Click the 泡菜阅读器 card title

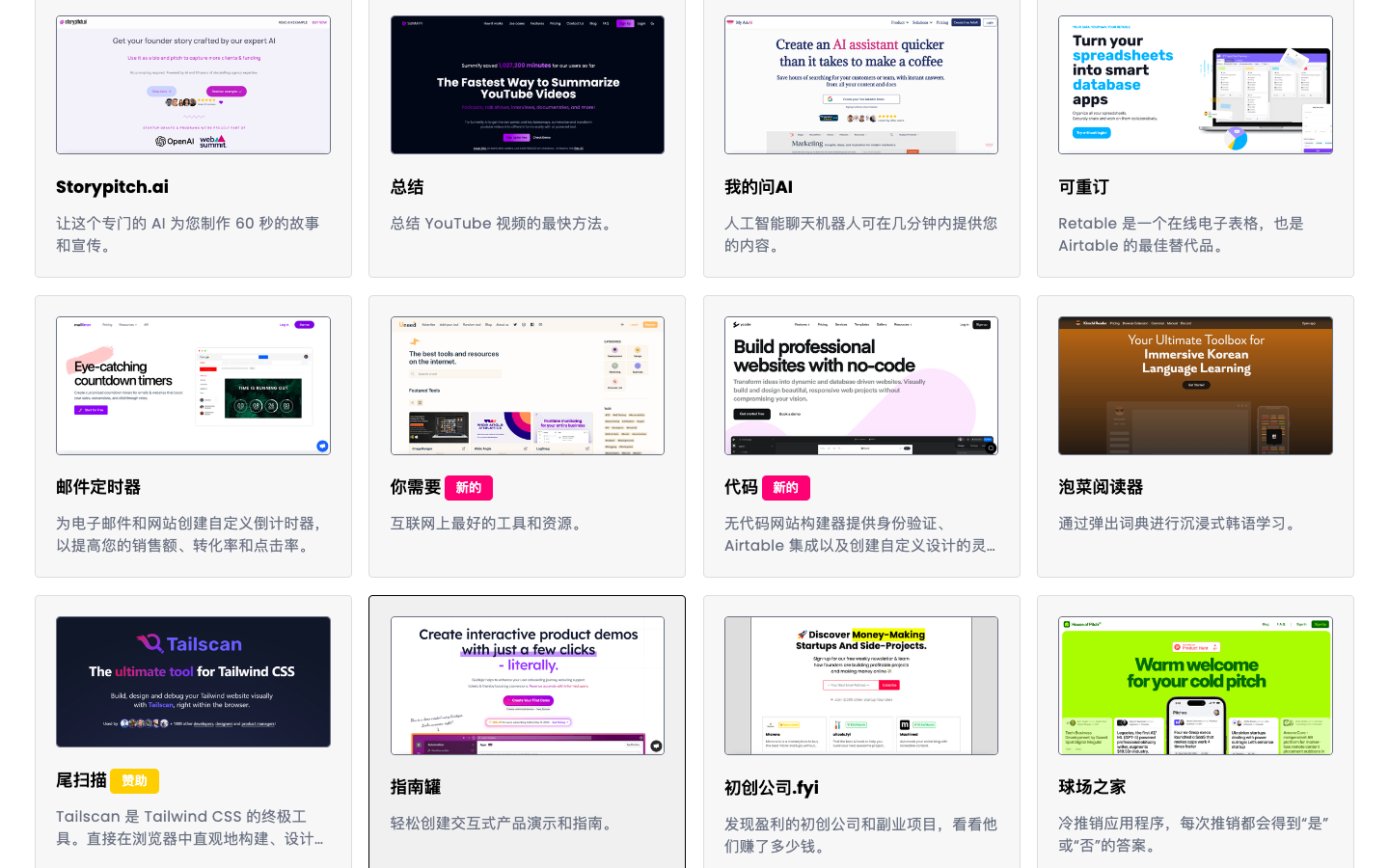[x=1101, y=487]
